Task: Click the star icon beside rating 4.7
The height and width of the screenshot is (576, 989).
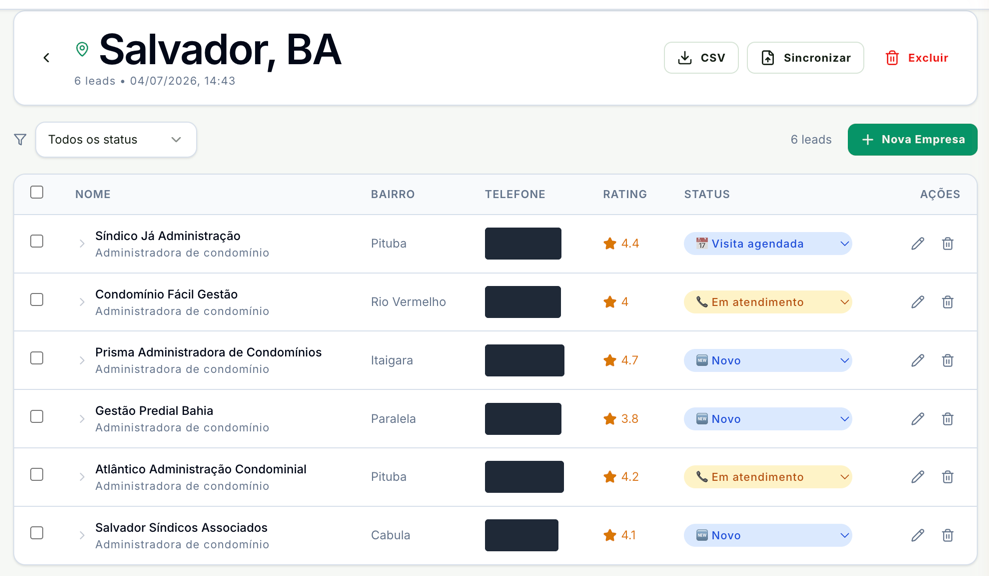Action: [609, 360]
